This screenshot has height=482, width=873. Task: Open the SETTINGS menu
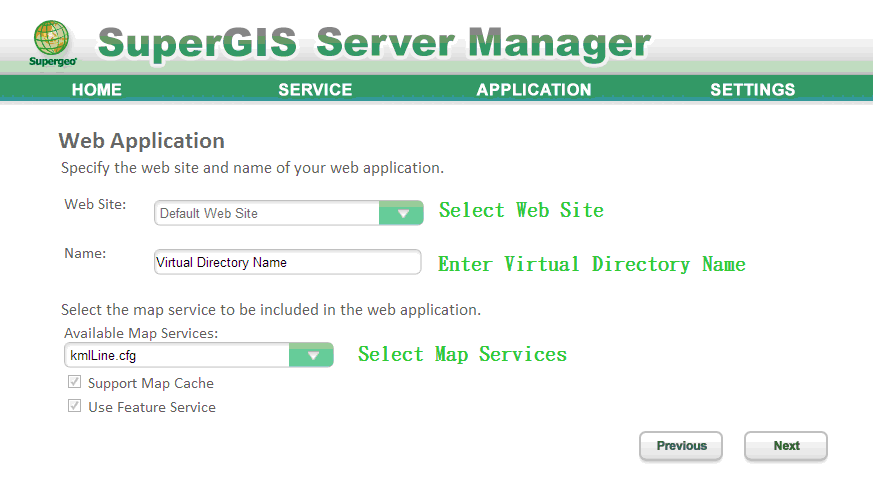coord(752,90)
